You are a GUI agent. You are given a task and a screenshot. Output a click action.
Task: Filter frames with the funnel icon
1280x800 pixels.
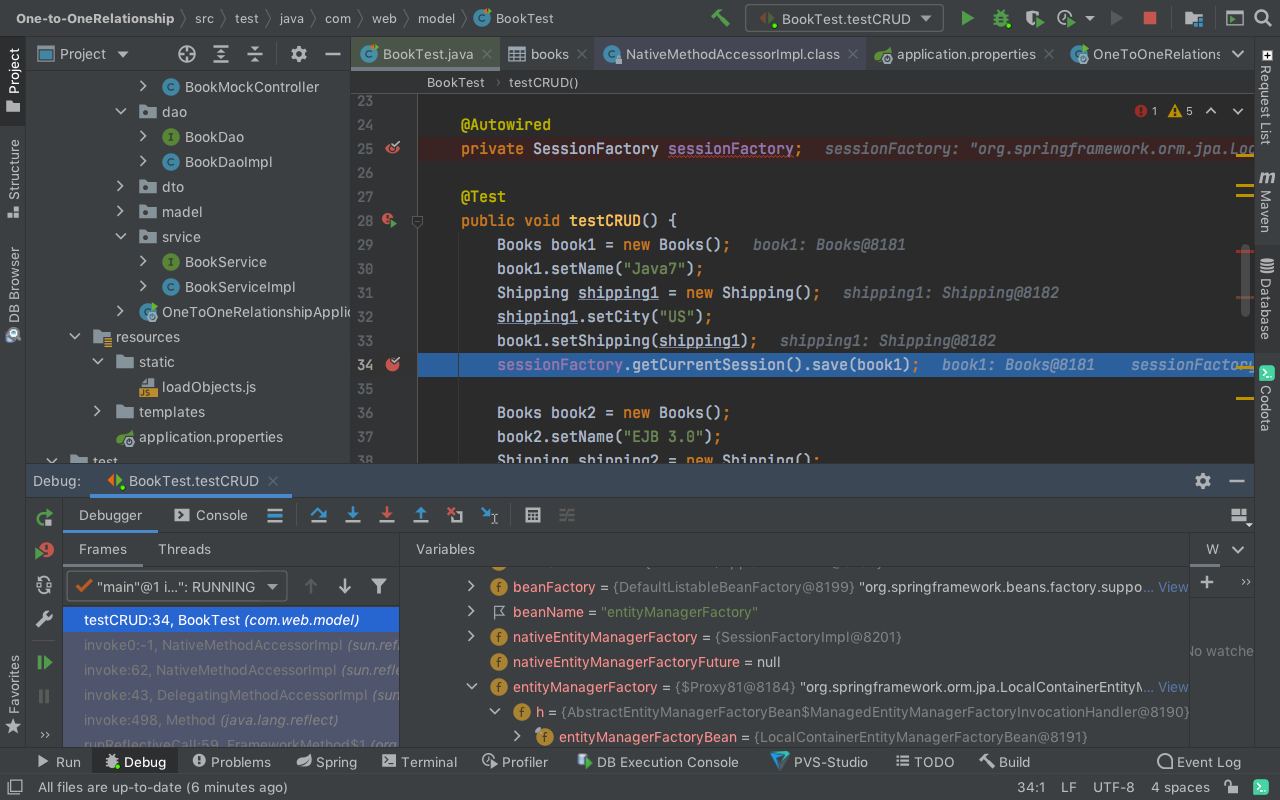[378, 586]
